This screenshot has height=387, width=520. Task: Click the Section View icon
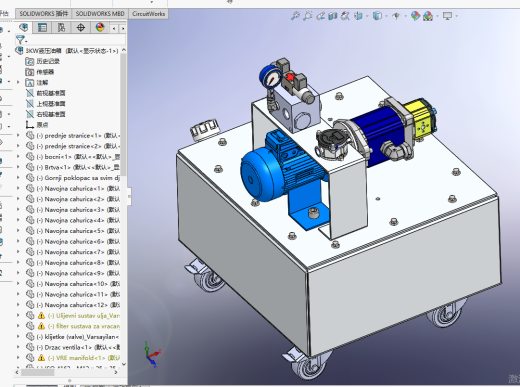coord(333,16)
